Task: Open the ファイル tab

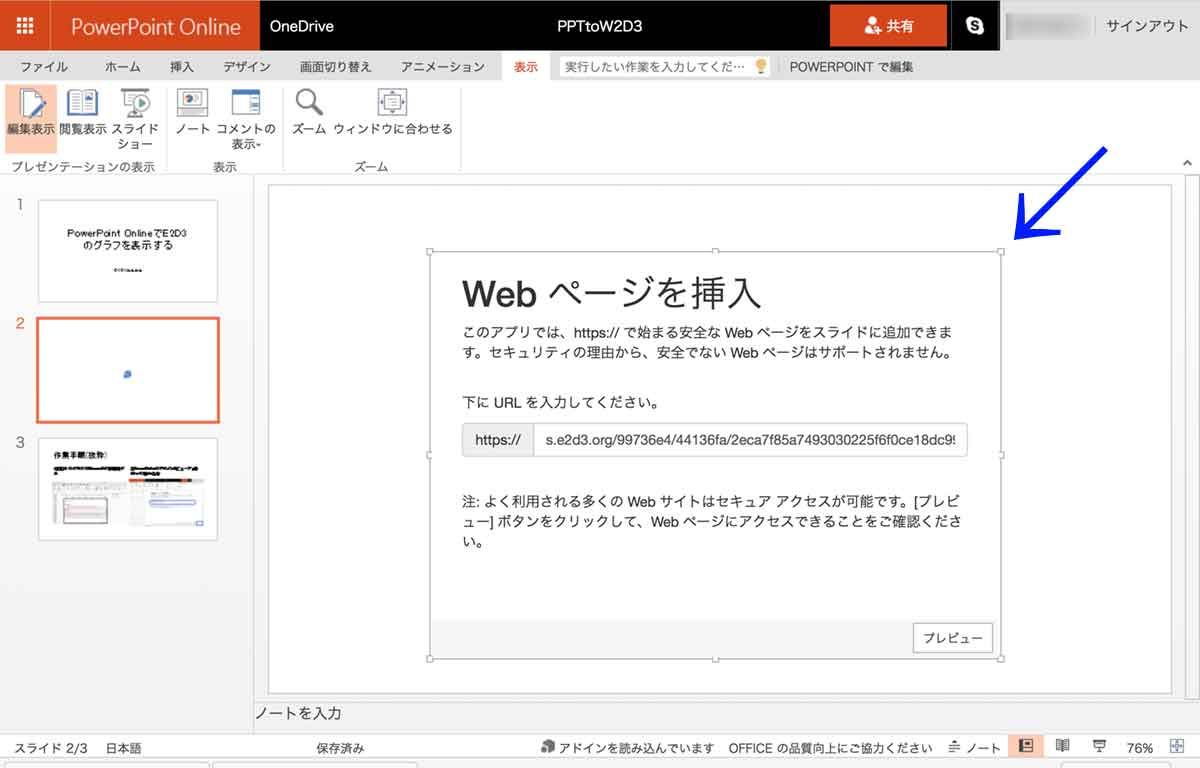Action: (44, 67)
